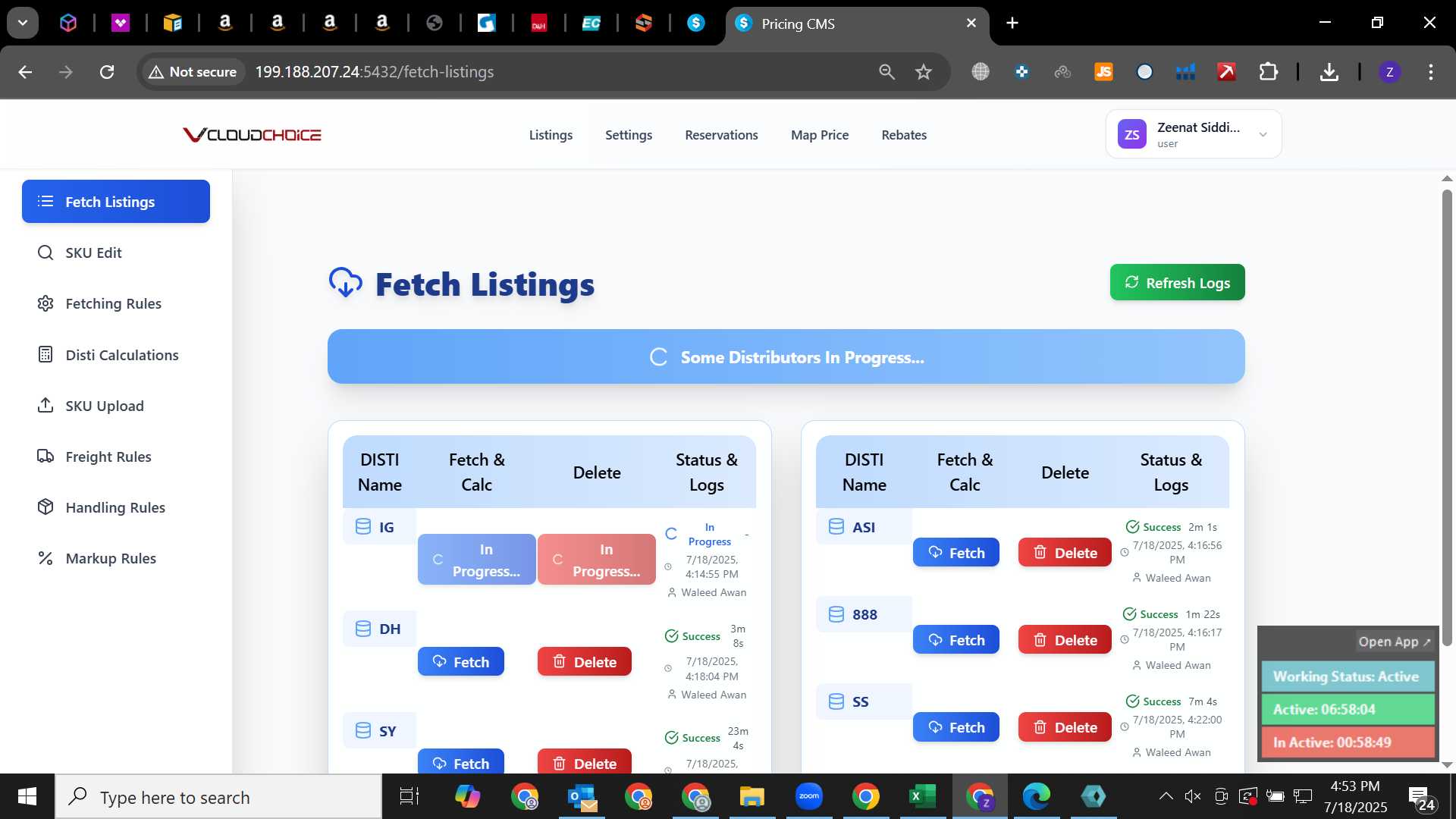
Task: Click Some Distributors In Progress banner
Action: point(786,356)
